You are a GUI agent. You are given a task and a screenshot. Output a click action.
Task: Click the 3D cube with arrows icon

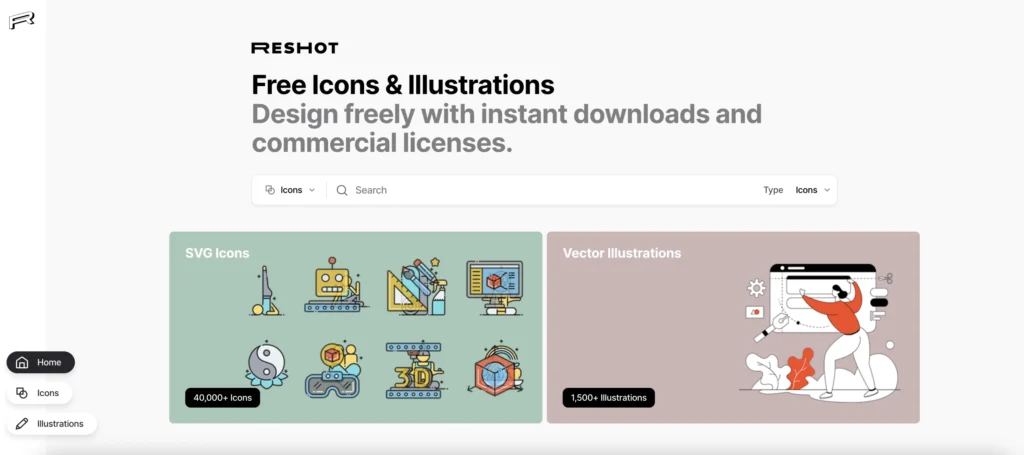click(494, 368)
